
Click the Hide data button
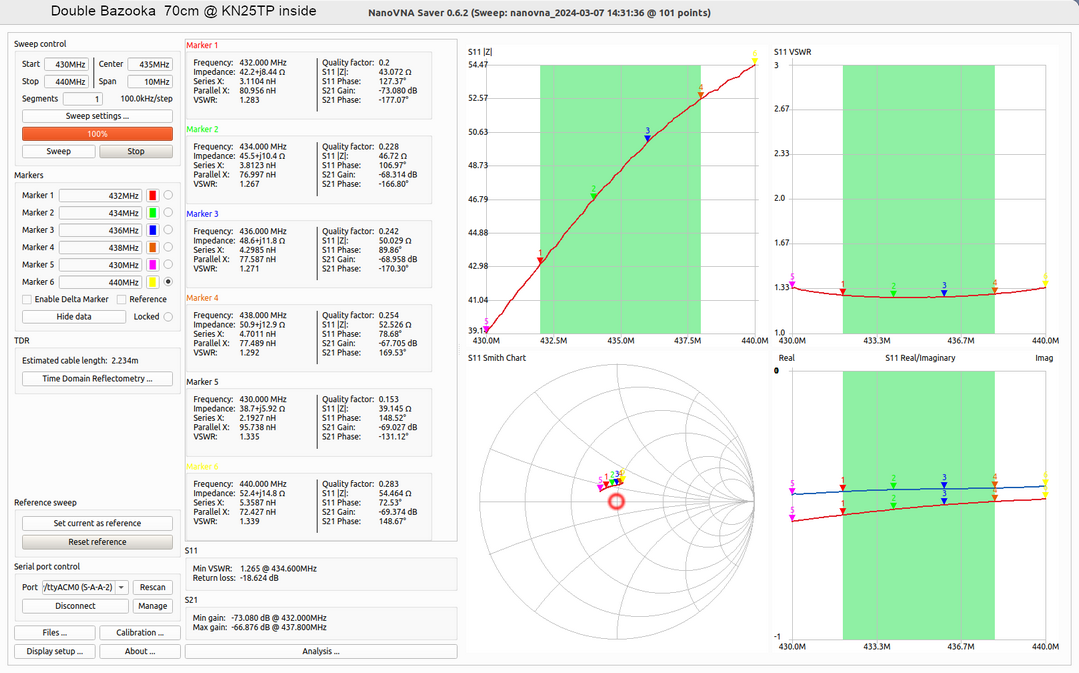(74, 317)
